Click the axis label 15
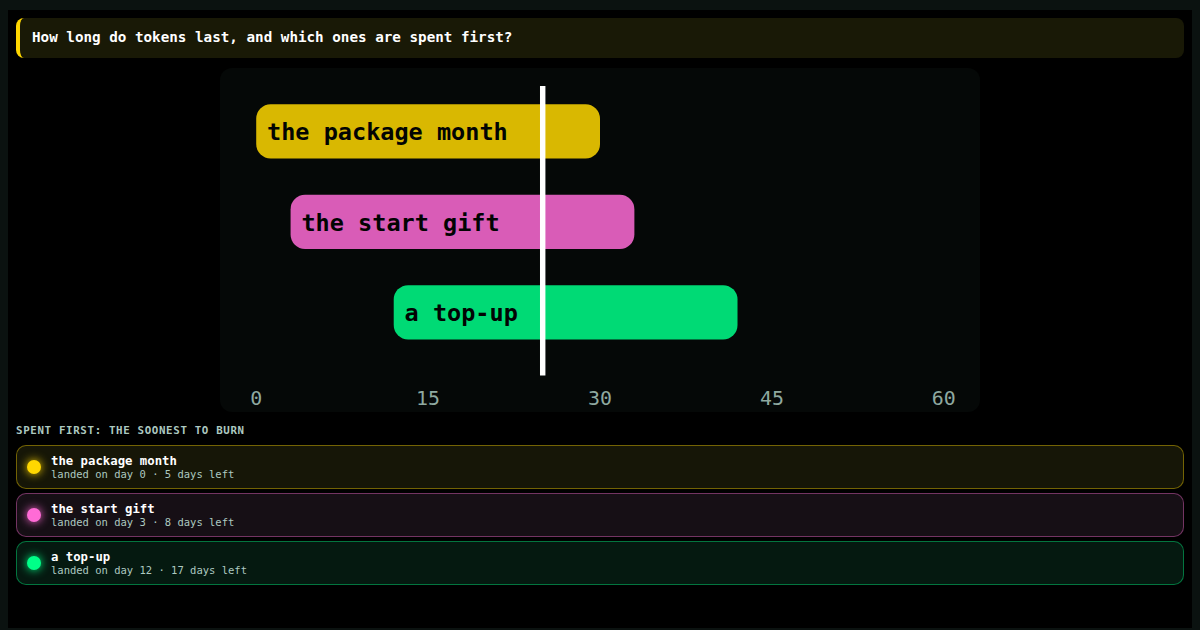The height and width of the screenshot is (630, 1200). (428, 398)
